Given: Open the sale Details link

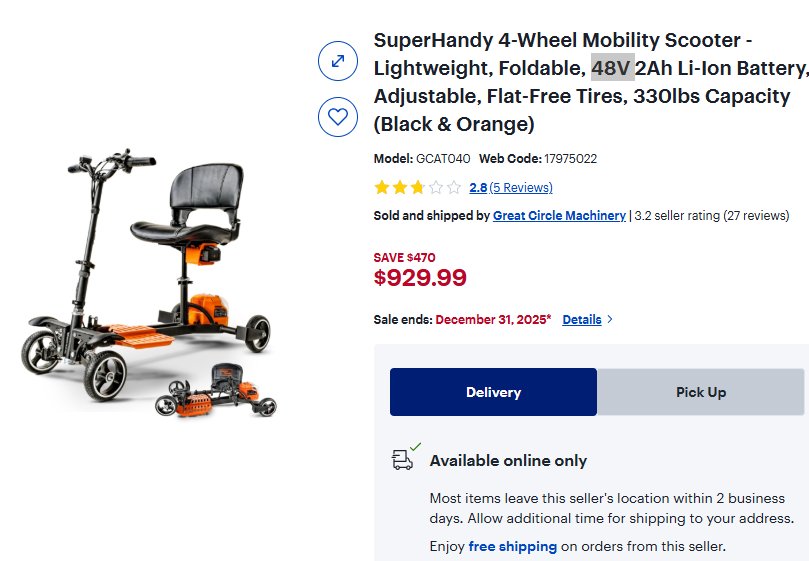Looking at the screenshot, I should click(582, 320).
